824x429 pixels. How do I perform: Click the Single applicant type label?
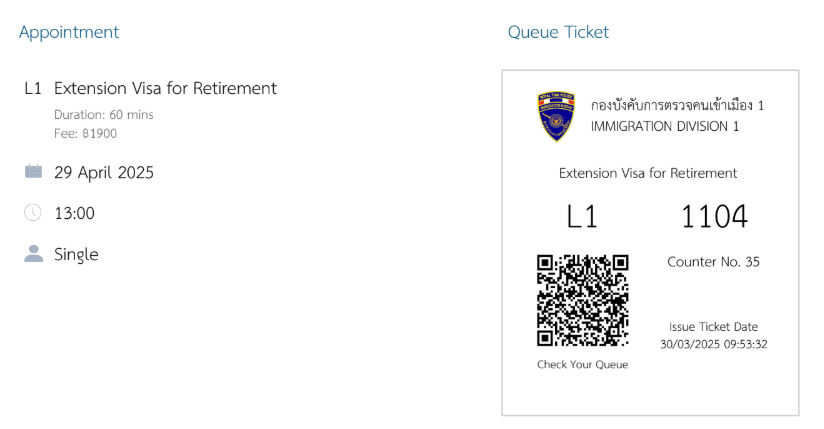pyautogui.click(x=76, y=254)
